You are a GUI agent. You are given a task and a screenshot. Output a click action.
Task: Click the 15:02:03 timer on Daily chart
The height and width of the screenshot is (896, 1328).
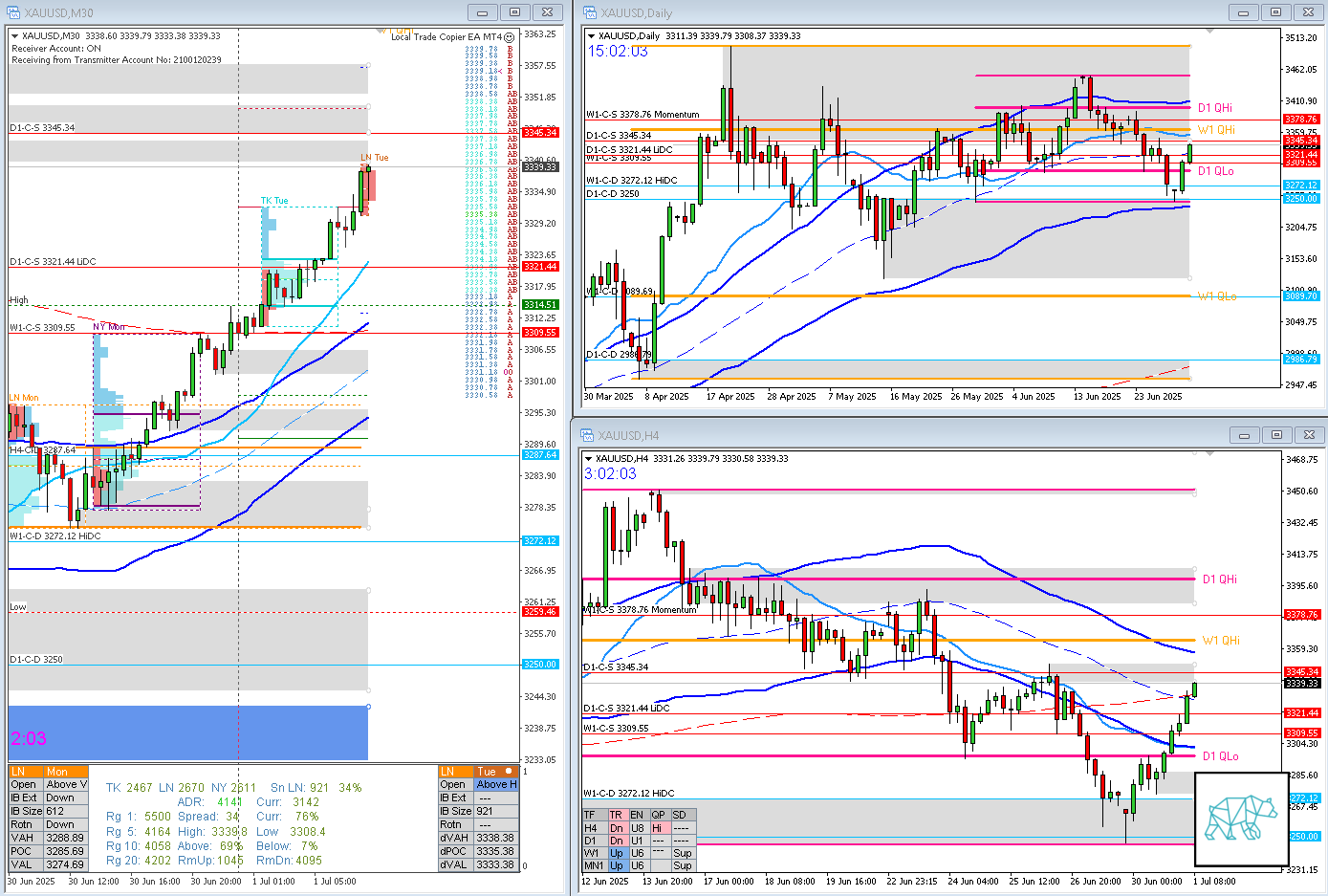(x=618, y=52)
